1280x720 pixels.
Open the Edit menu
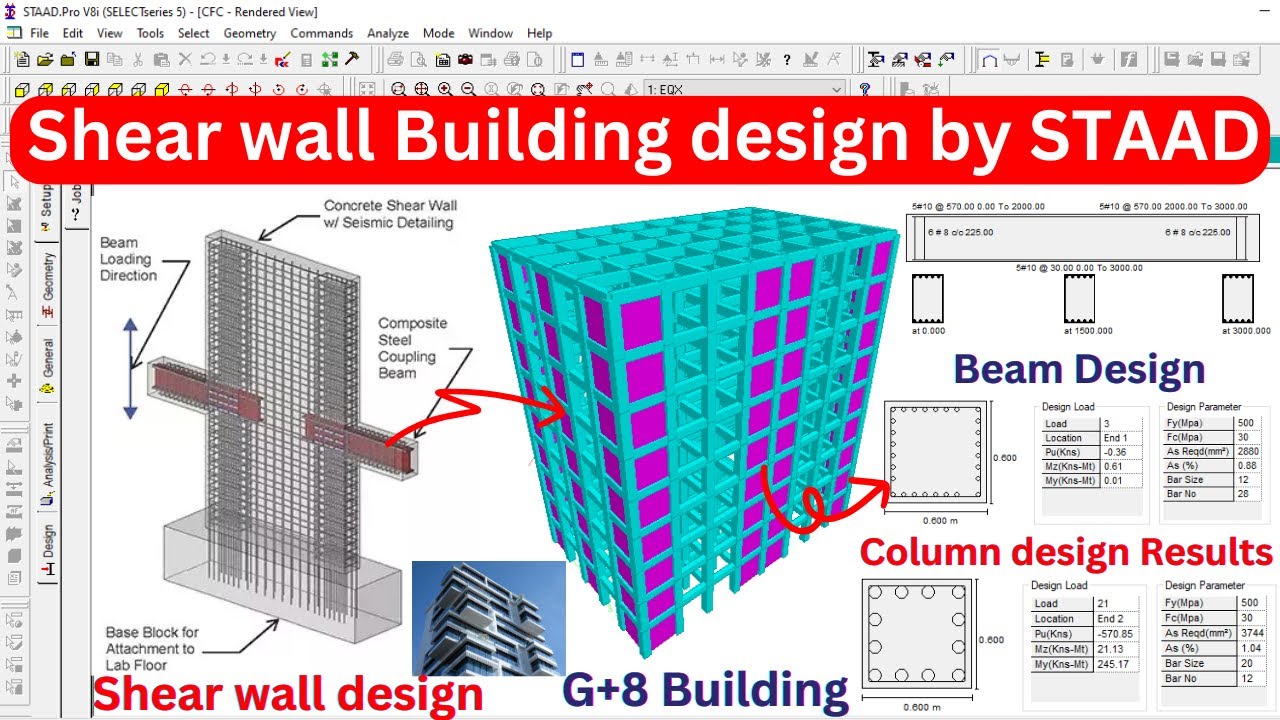[x=72, y=33]
